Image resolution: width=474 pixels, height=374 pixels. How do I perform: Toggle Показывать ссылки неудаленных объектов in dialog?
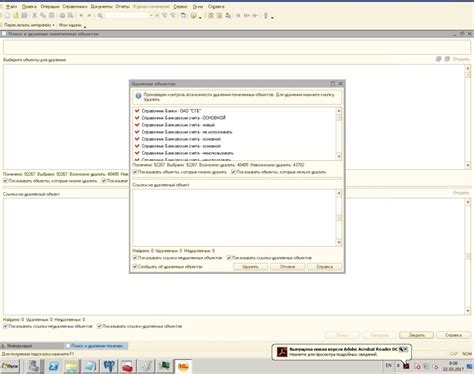coord(135,258)
